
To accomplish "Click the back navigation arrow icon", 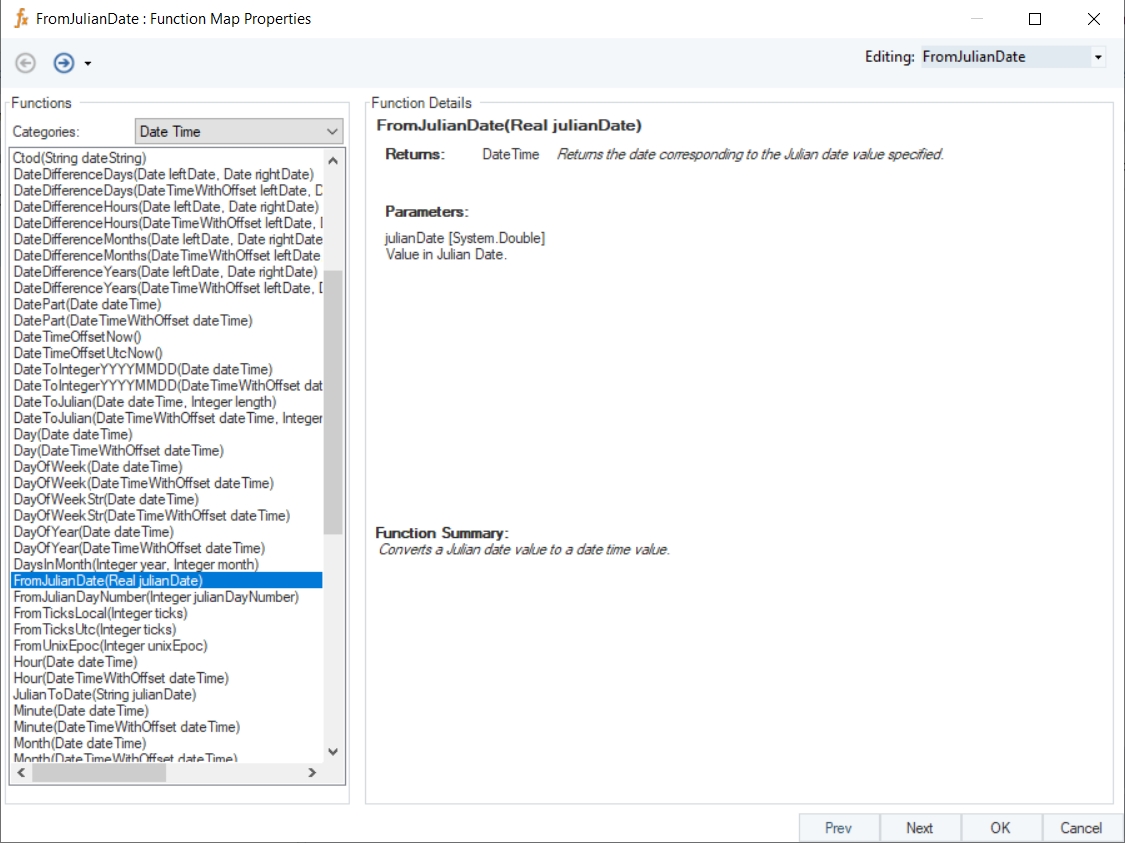I will (26, 63).
